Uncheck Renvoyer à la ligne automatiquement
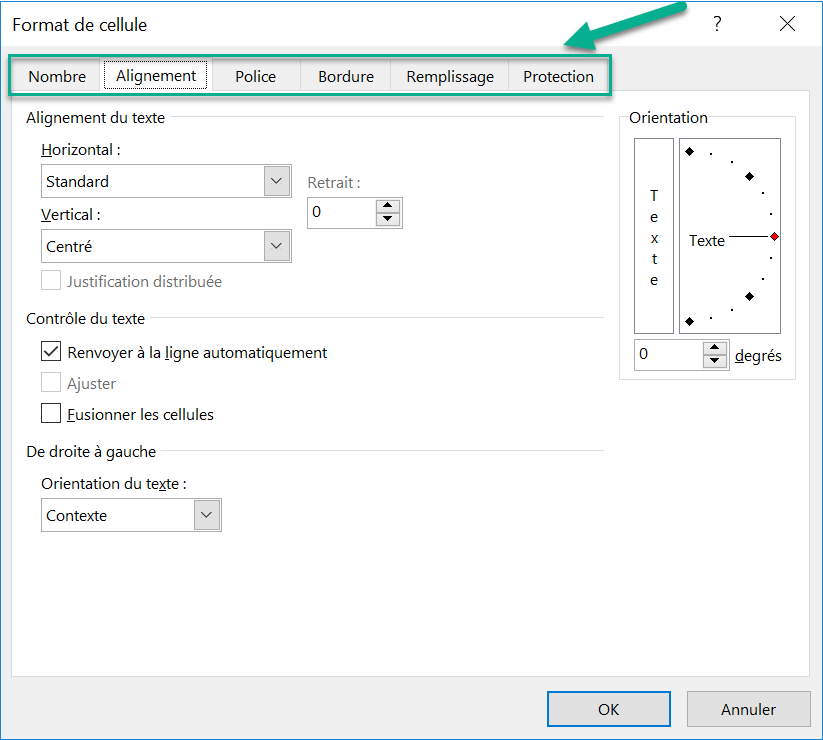 pos(51,352)
